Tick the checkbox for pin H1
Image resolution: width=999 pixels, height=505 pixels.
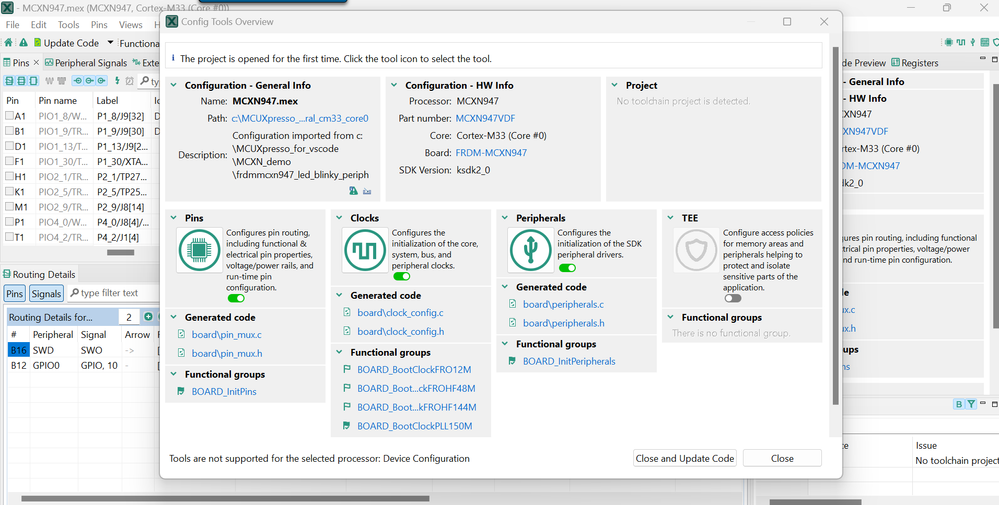click(x=10, y=176)
